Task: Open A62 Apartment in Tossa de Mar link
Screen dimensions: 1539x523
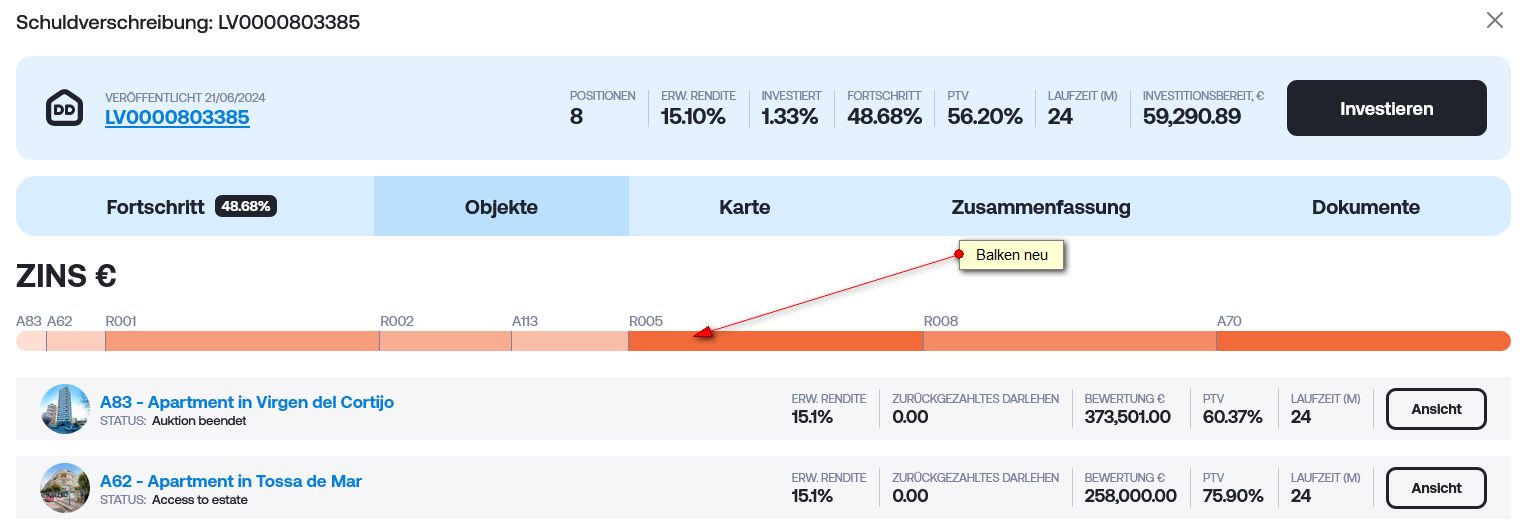Action: click(x=231, y=481)
